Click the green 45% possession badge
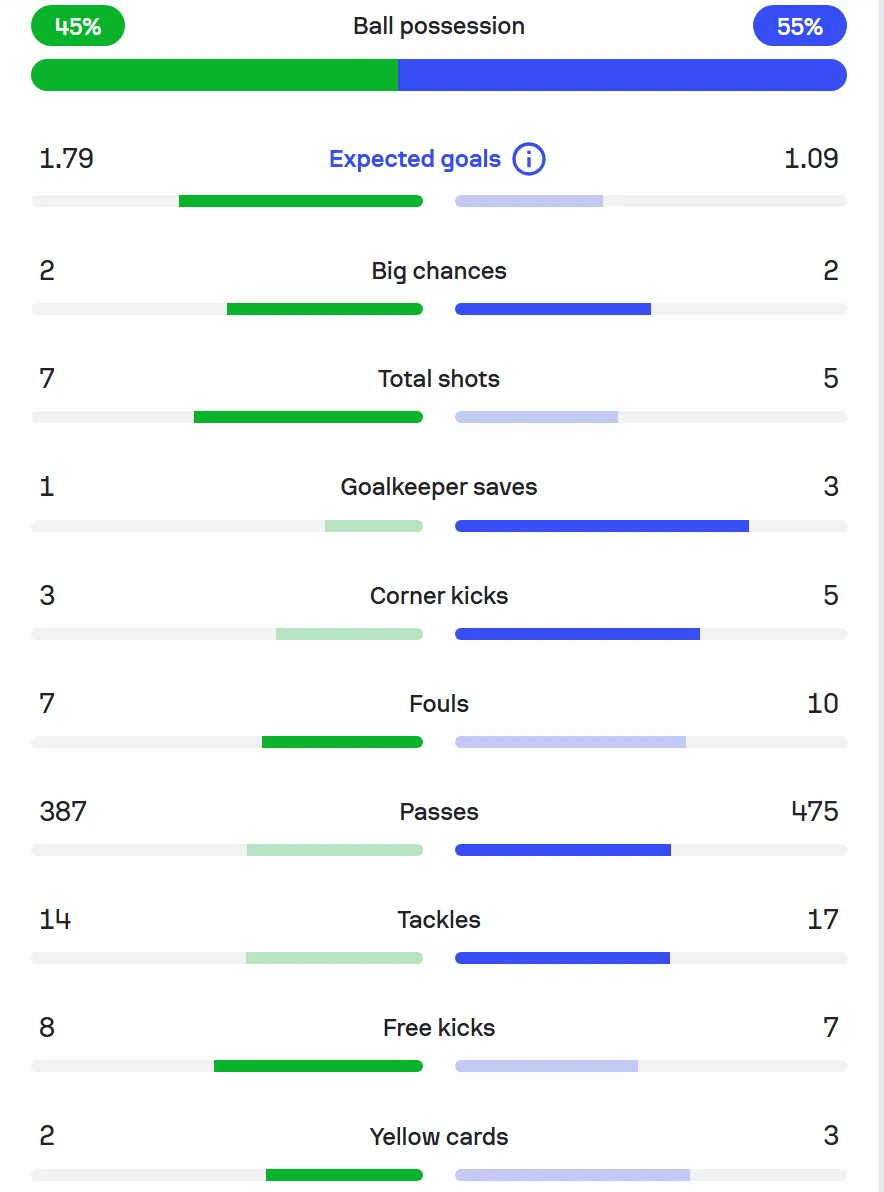Viewport: 884px width, 1192px height. (x=78, y=26)
